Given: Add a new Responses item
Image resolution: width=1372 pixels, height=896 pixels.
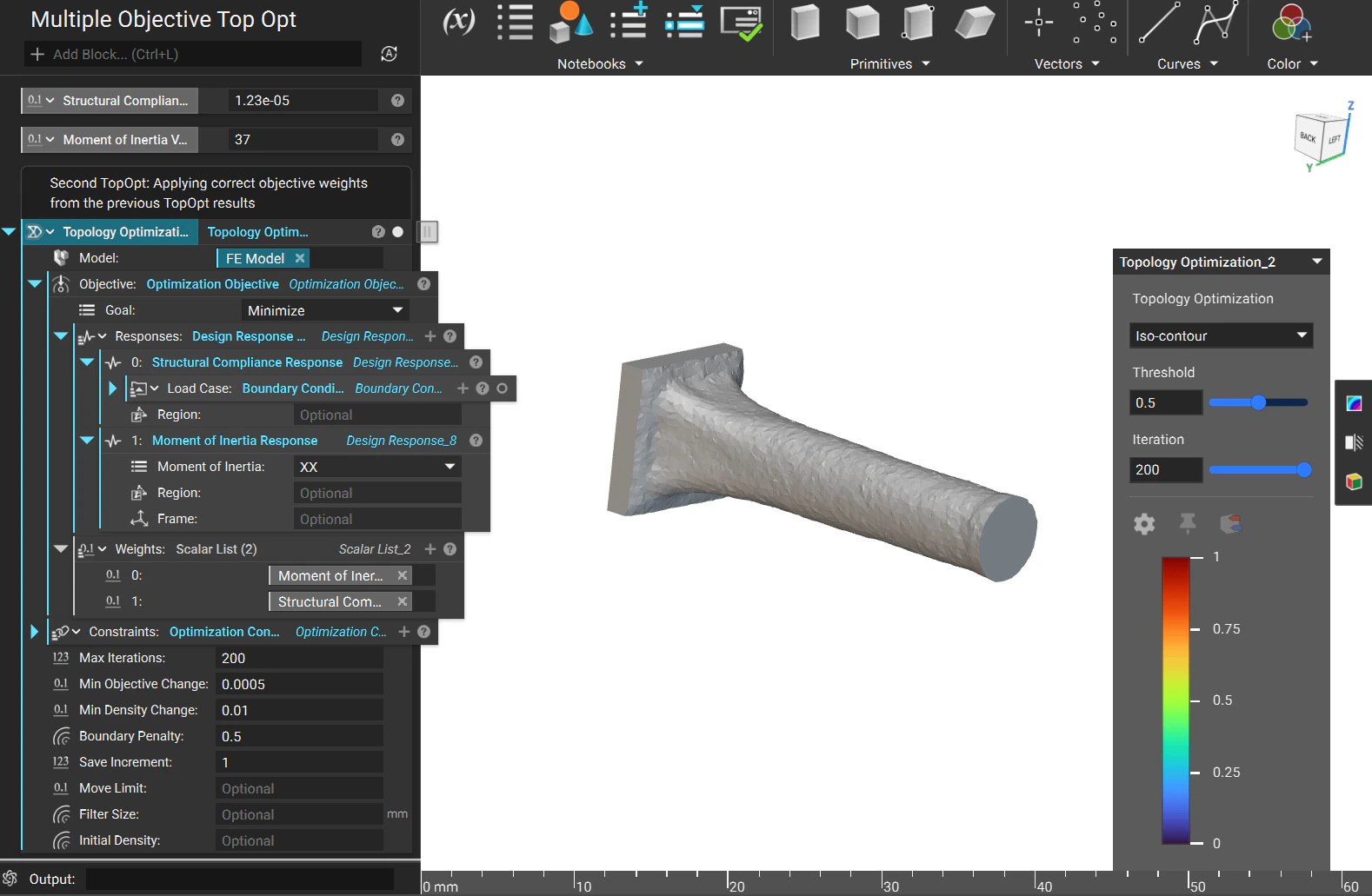Looking at the screenshot, I should 430,336.
